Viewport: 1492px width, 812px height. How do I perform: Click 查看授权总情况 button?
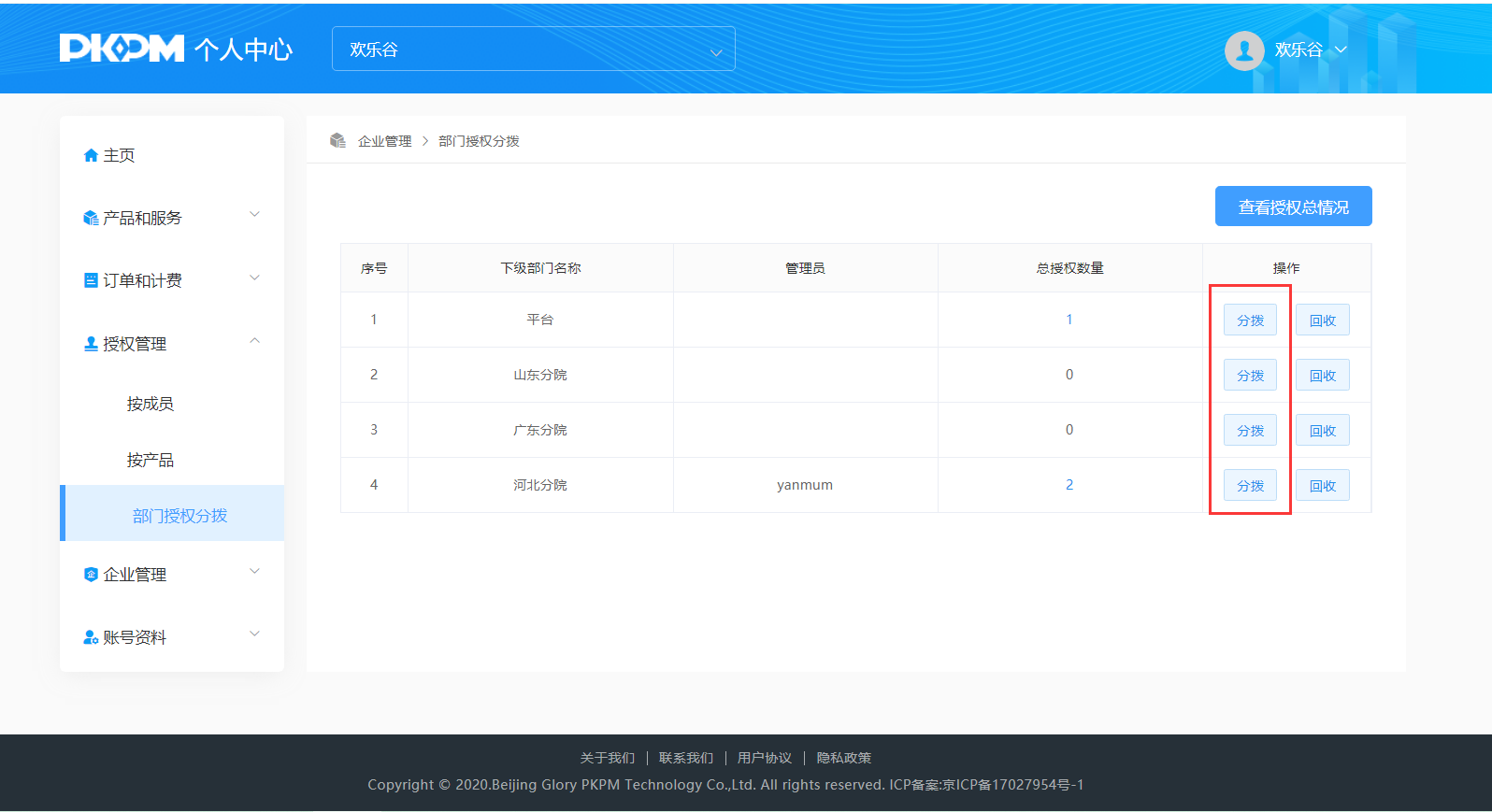[x=1293, y=207]
